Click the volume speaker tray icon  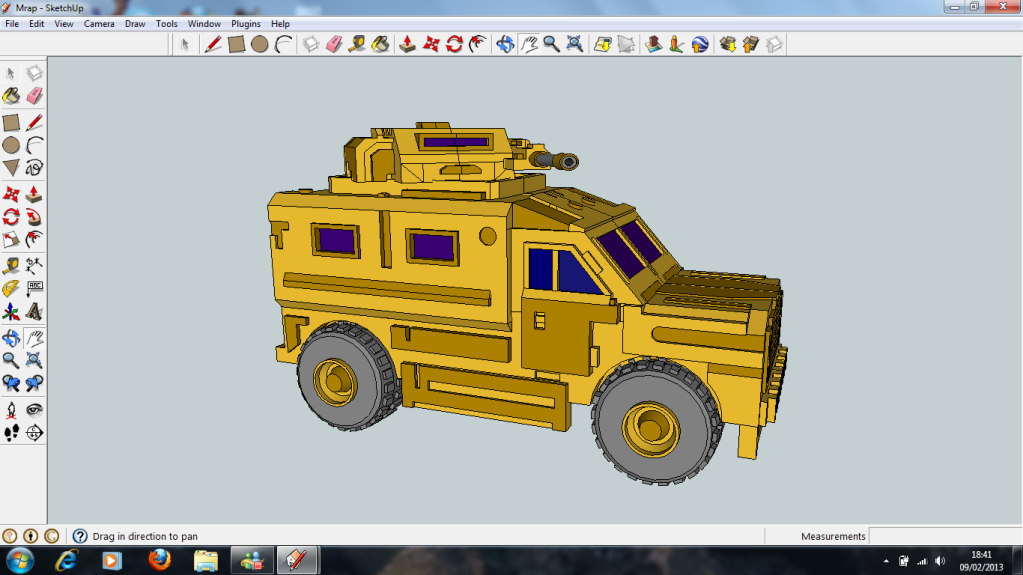tap(940, 561)
